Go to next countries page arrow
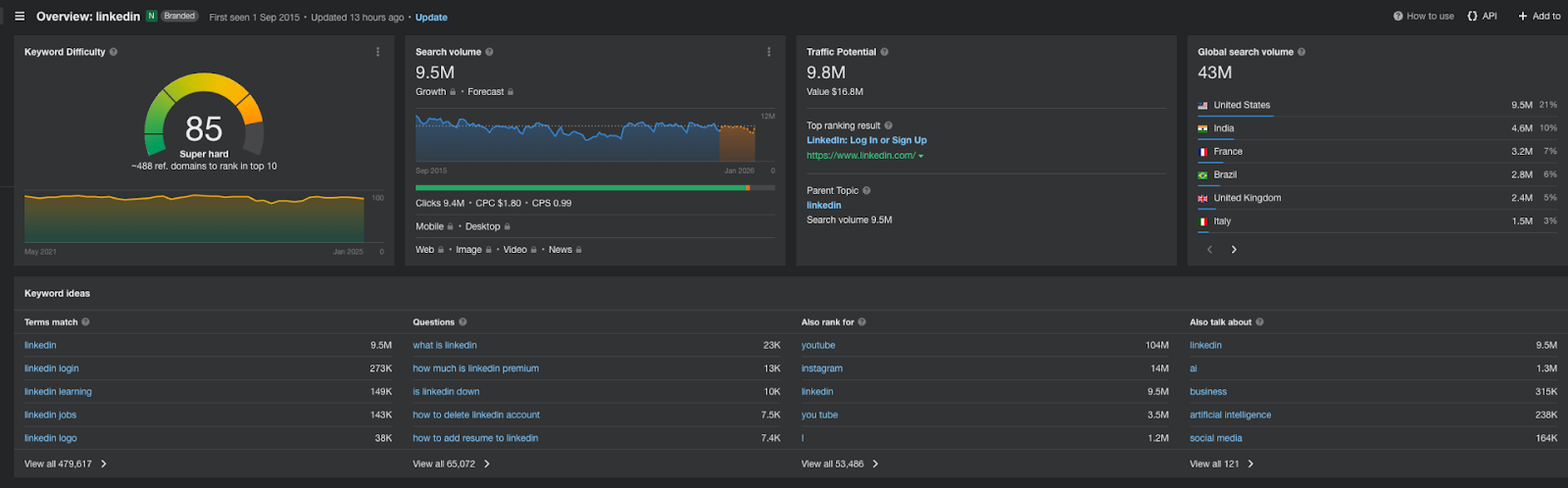 tap(1234, 250)
